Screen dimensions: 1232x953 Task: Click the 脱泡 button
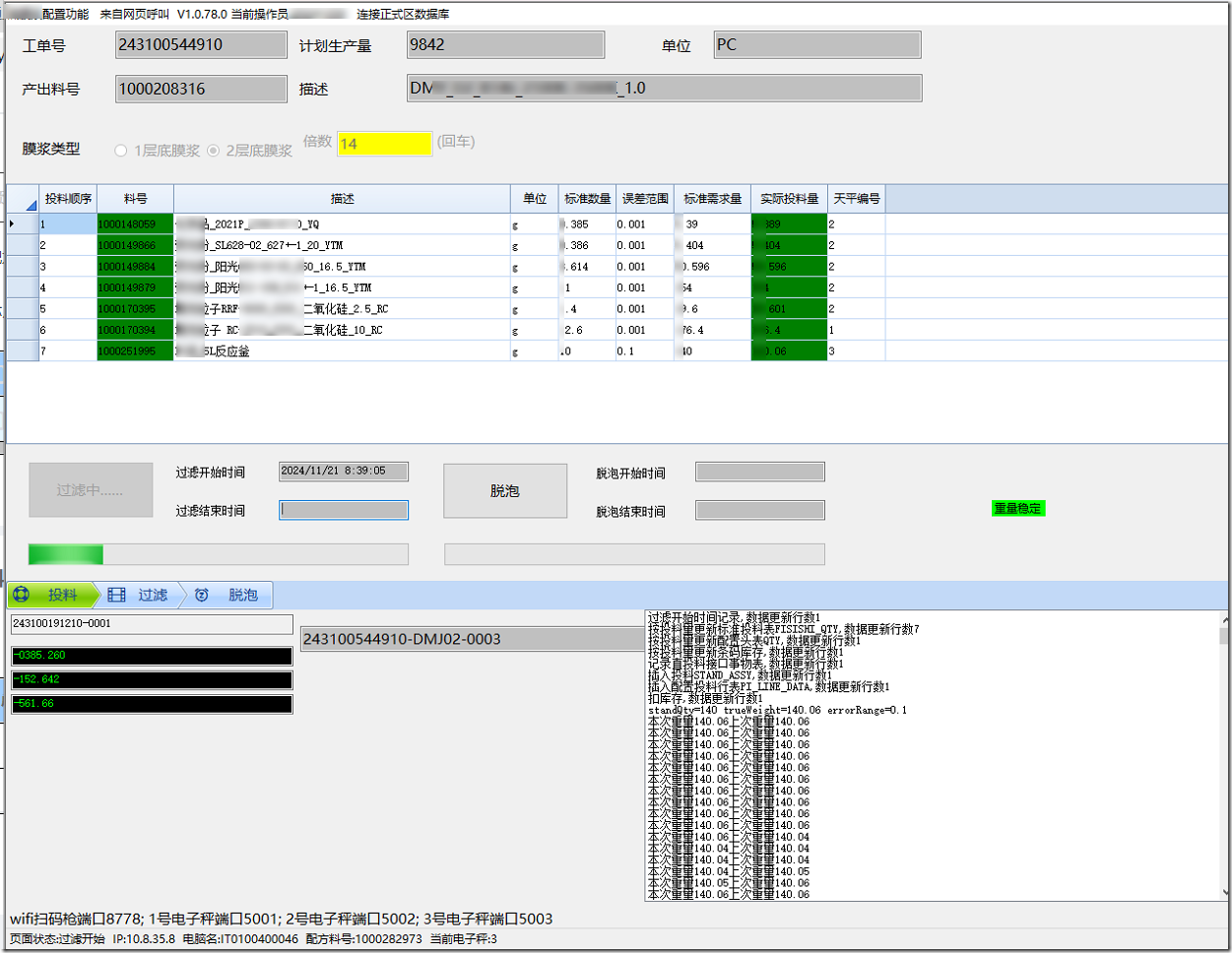pyautogui.click(x=505, y=490)
